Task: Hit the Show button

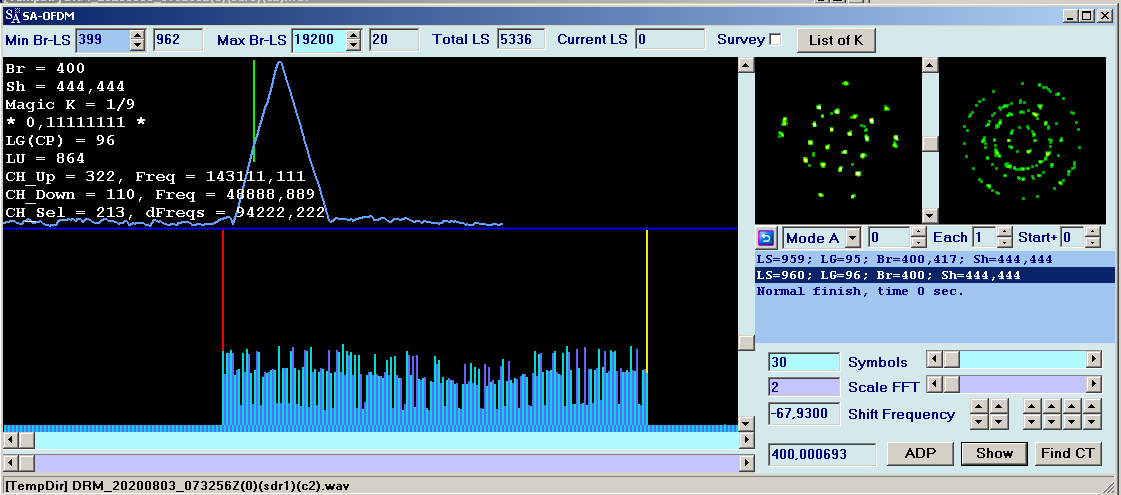Action: point(994,454)
